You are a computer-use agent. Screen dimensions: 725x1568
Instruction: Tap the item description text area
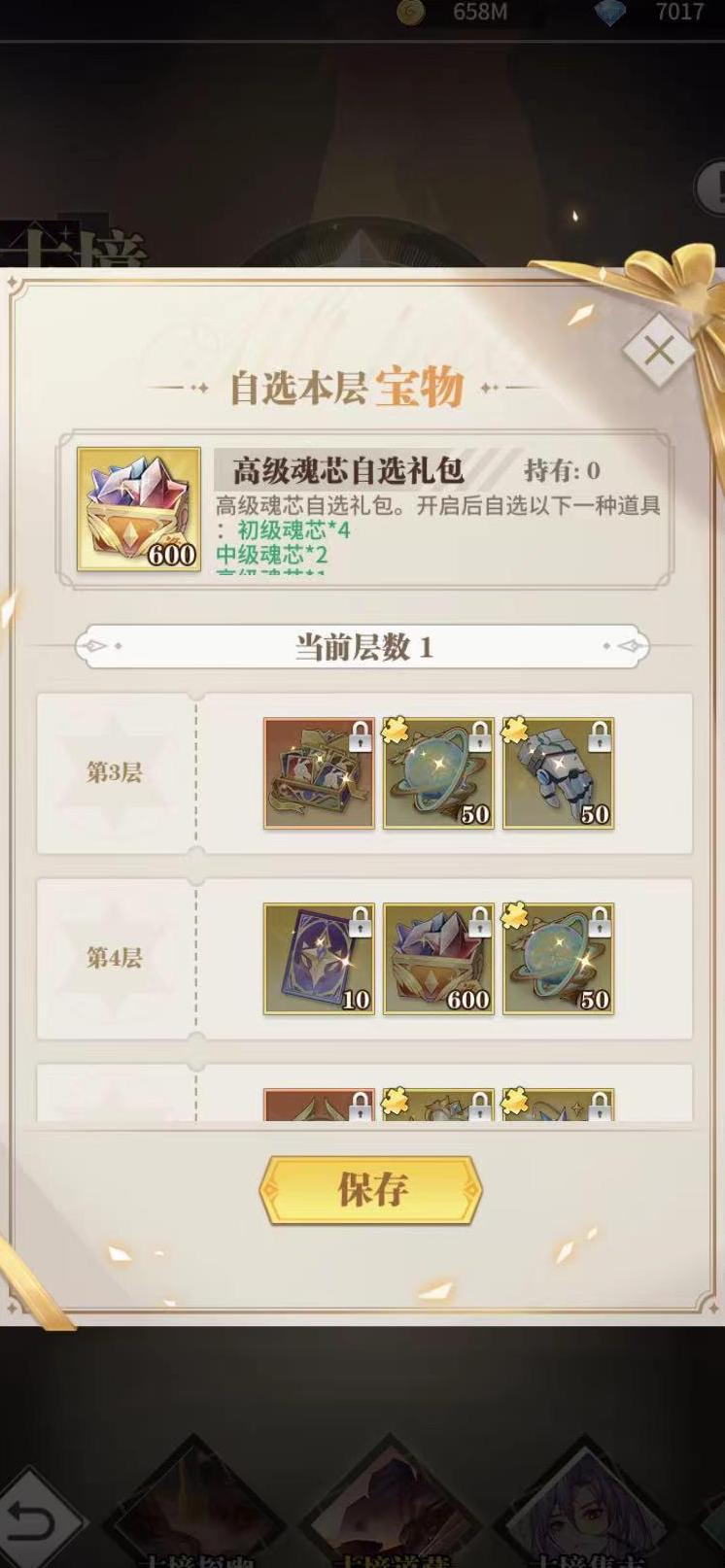(438, 533)
